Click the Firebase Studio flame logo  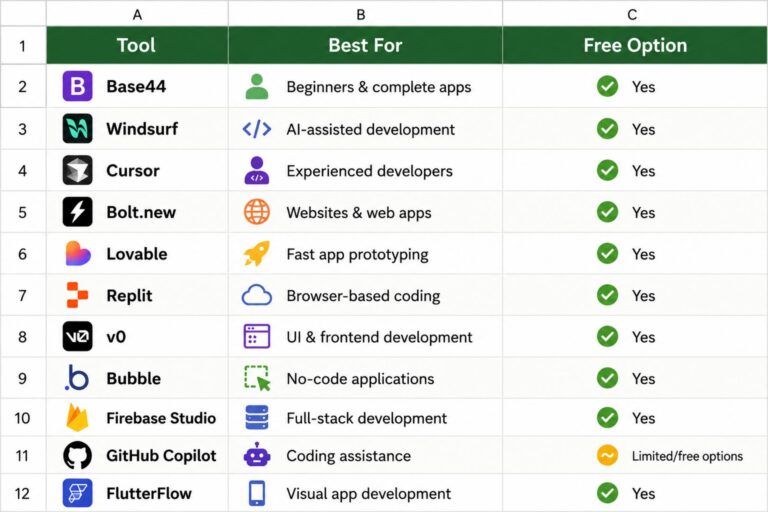pyautogui.click(x=77, y=417)
